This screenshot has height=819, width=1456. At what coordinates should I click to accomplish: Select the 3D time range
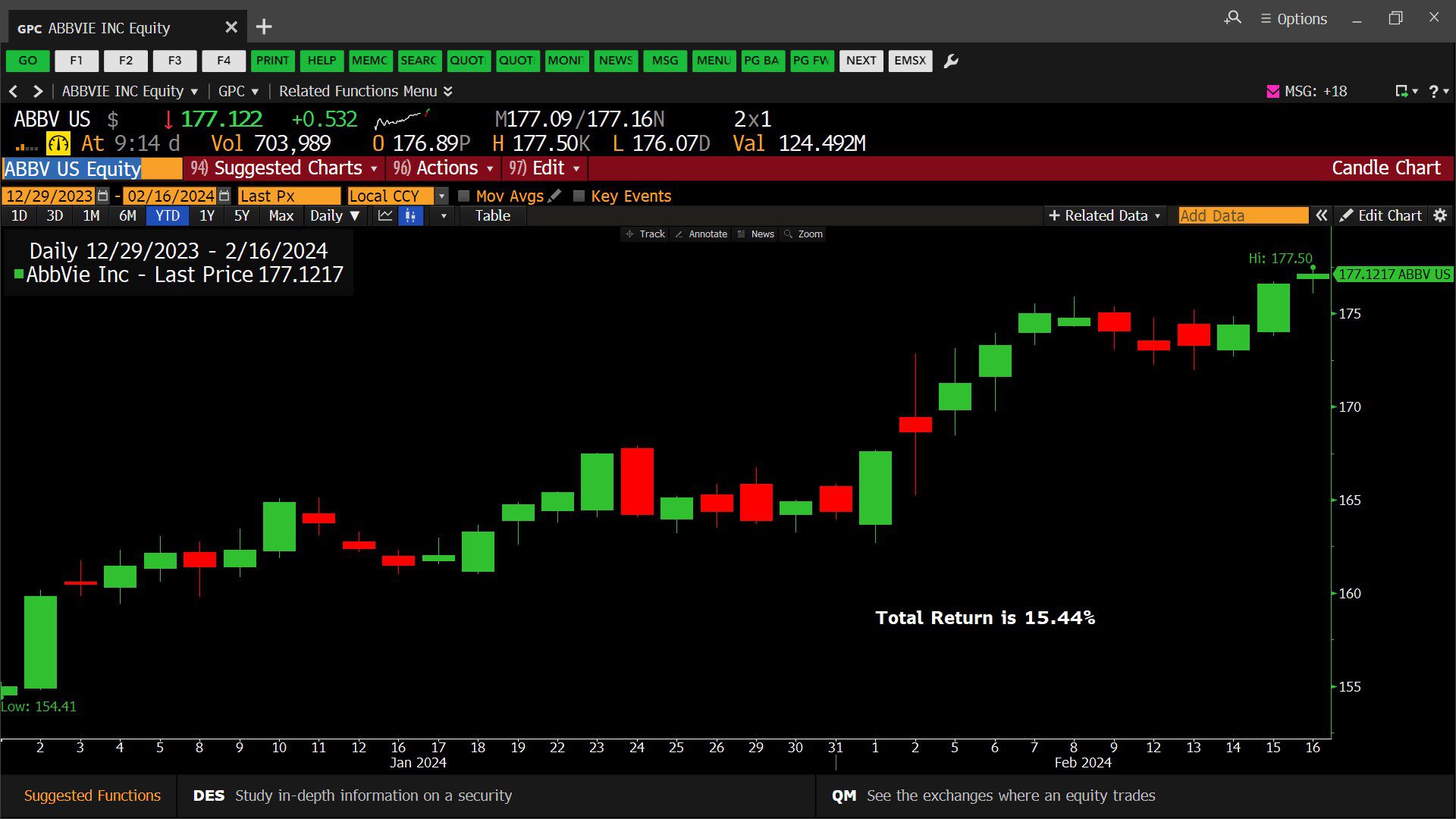pyautogui.click(x=55, y=215)
